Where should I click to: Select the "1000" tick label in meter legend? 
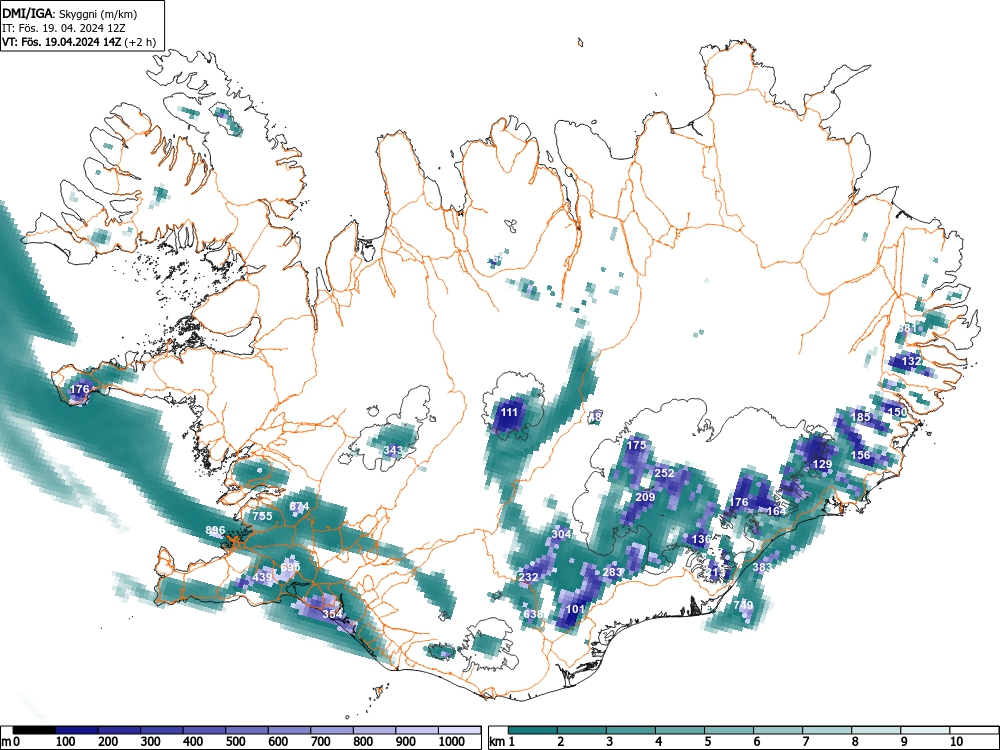(452, 742)
